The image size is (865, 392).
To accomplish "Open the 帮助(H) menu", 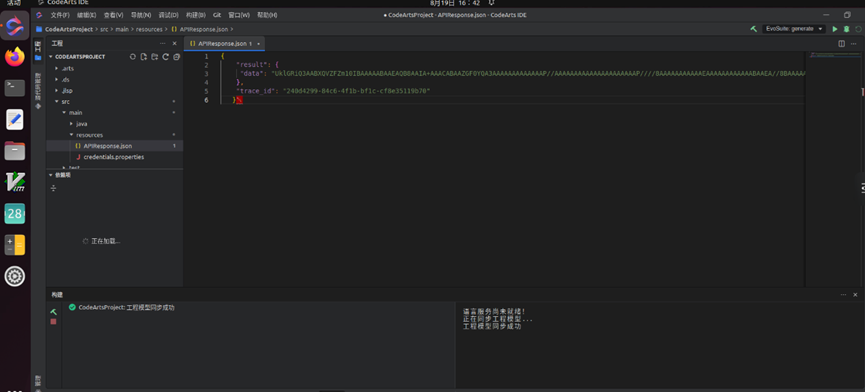I will coord(267,15).
